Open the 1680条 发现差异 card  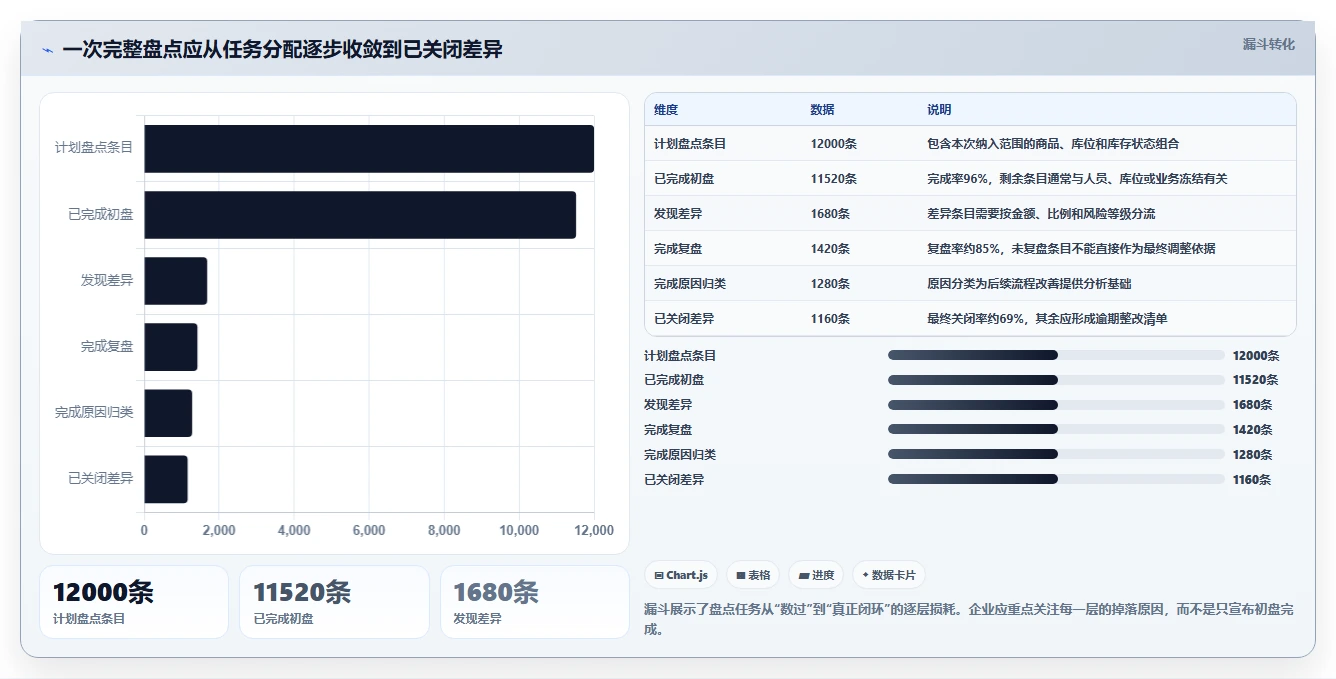point(535,602)
